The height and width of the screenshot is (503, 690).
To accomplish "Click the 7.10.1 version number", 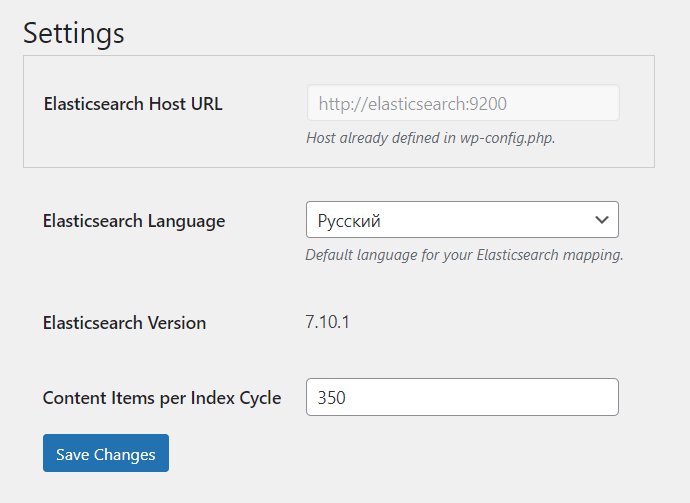I will 327,322.
